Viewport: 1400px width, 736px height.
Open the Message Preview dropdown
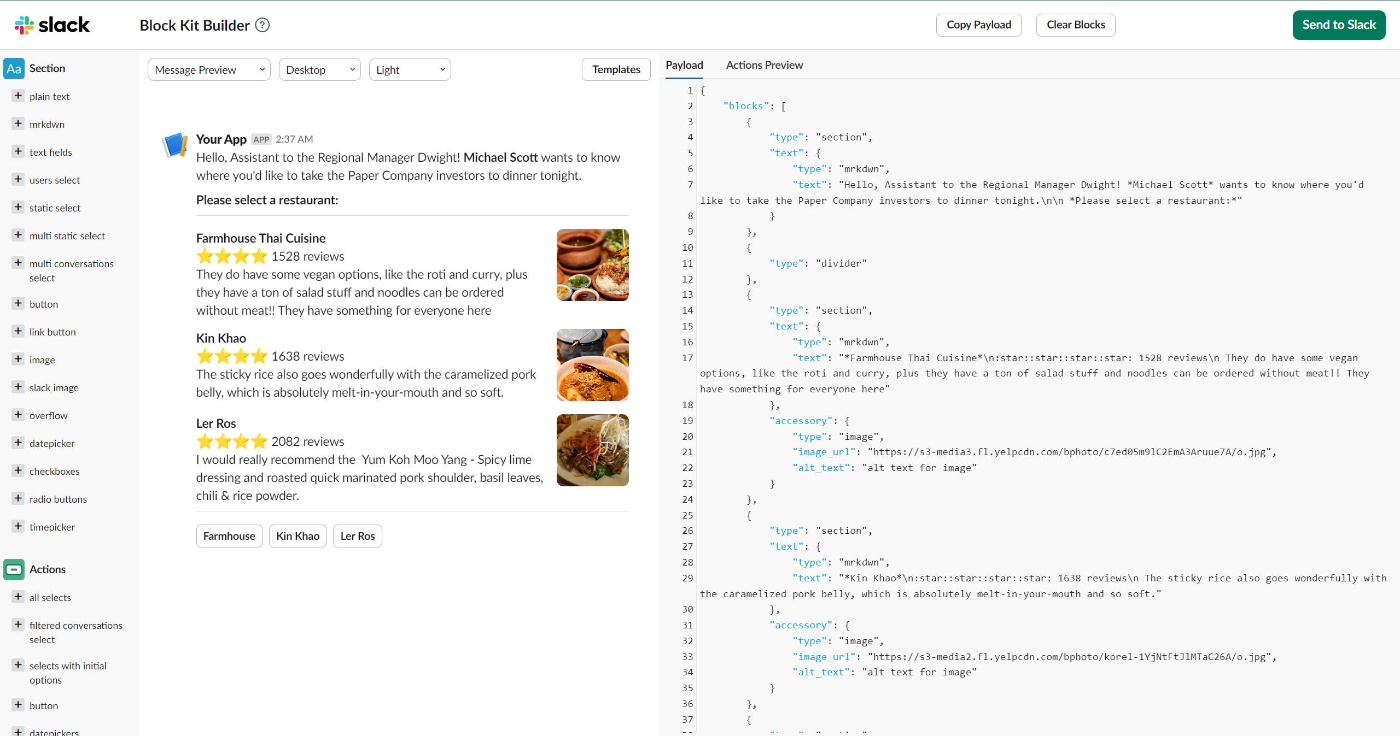[209, 70]
